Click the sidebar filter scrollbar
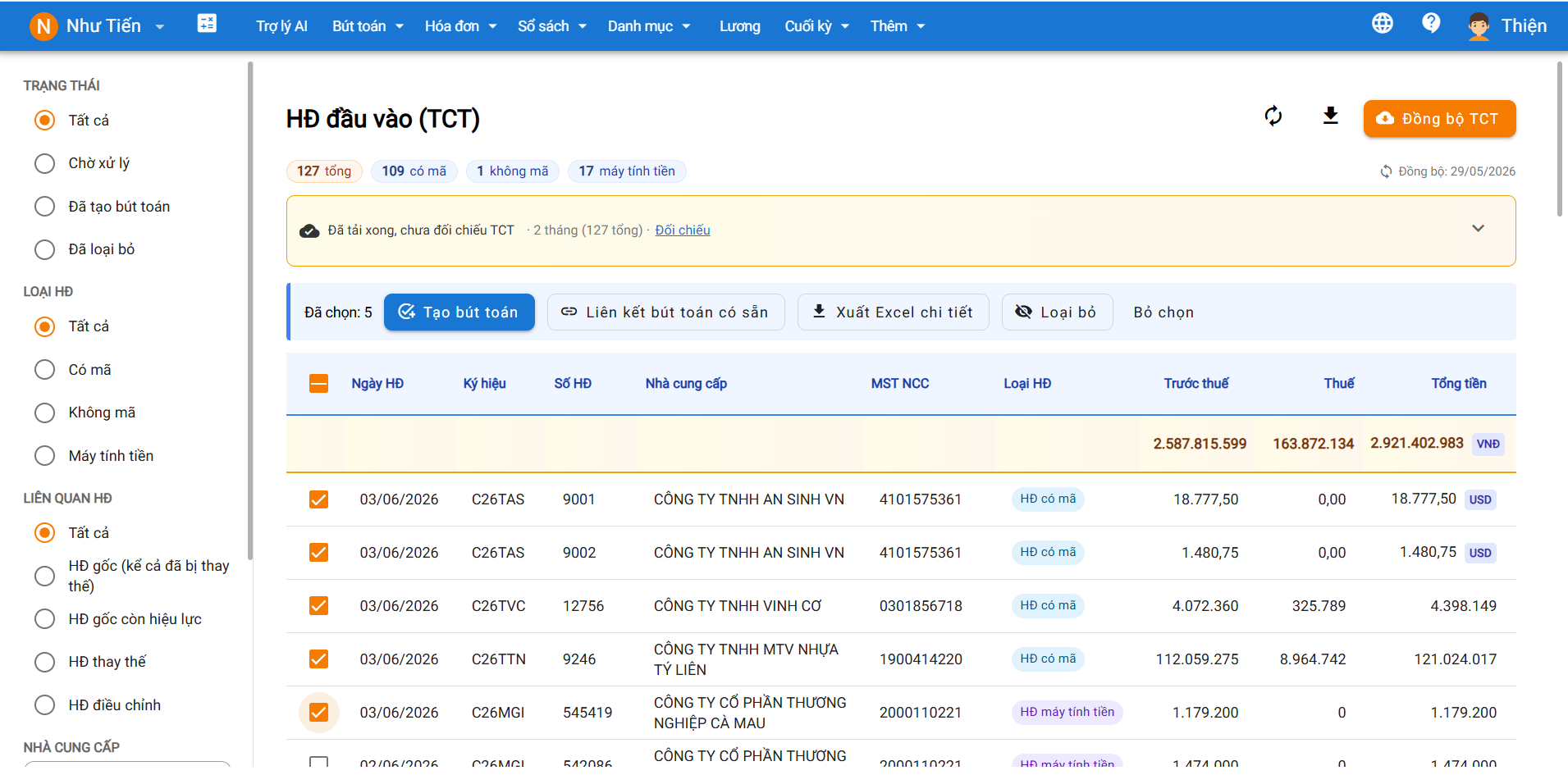 pyautogui.click(x=250, y=312)
